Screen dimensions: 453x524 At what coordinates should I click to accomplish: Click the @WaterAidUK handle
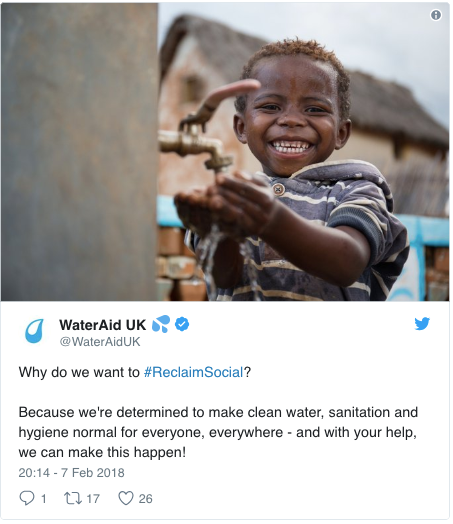click(100, 342)
